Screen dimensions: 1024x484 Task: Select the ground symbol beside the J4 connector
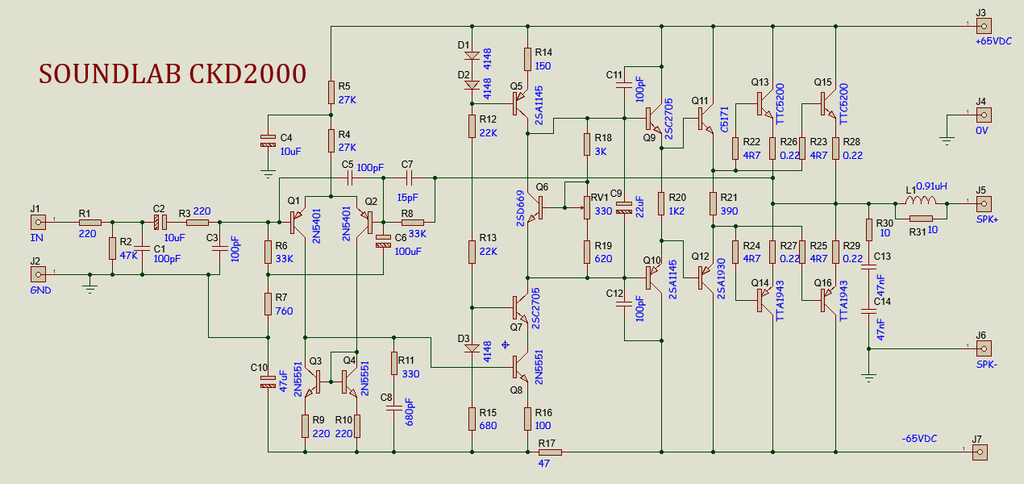point(946,138)
